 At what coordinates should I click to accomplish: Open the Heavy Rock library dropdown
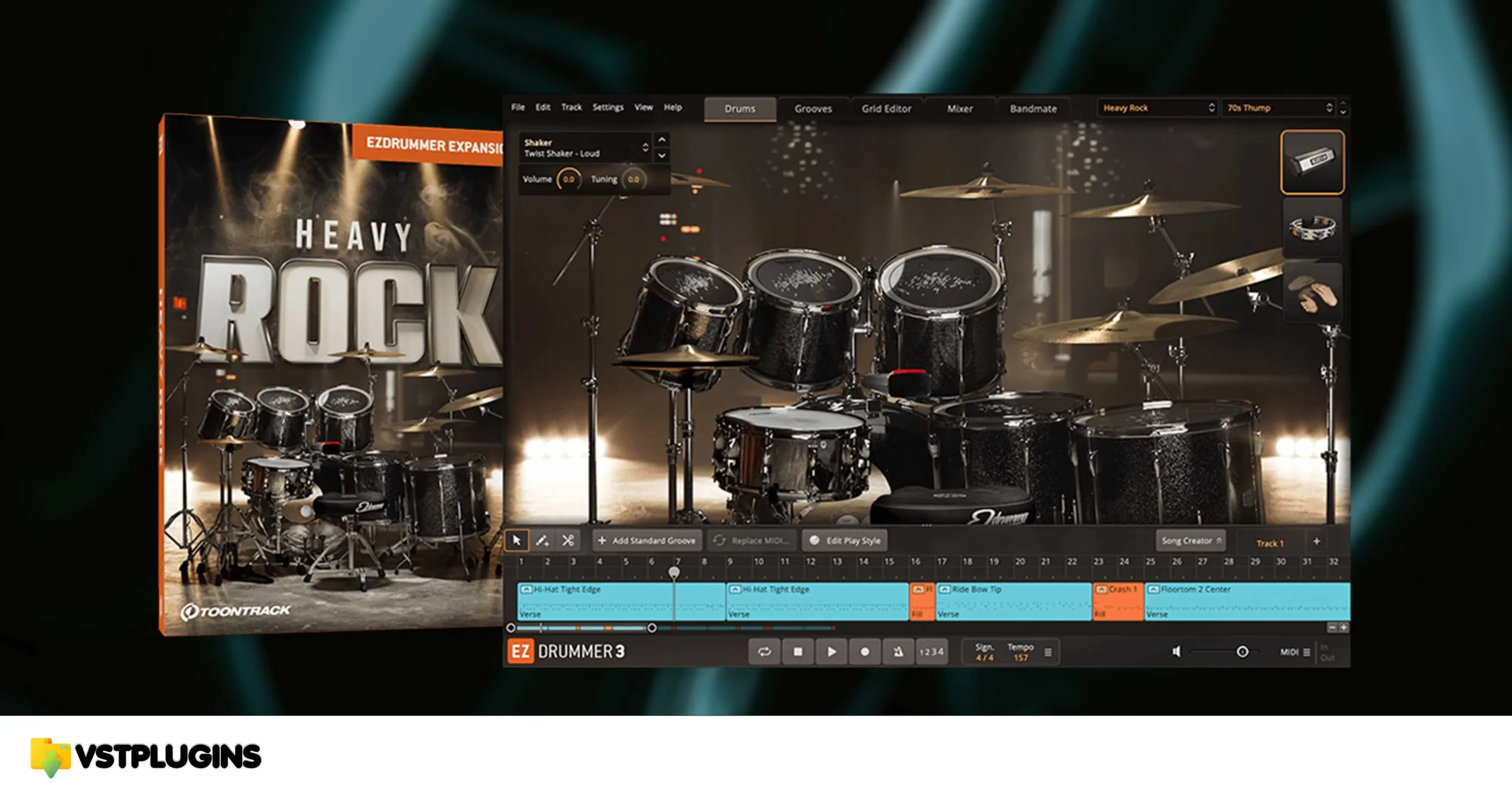pyautogui.click(x=1158, y=108)
